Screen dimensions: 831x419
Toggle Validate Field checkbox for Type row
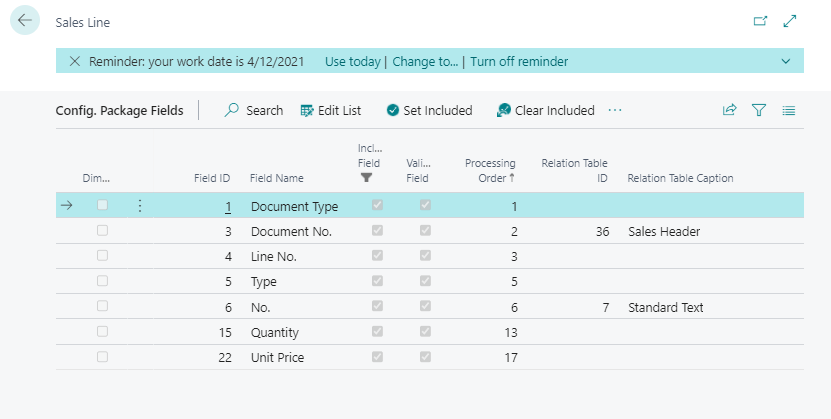click(x=426, y=282)
